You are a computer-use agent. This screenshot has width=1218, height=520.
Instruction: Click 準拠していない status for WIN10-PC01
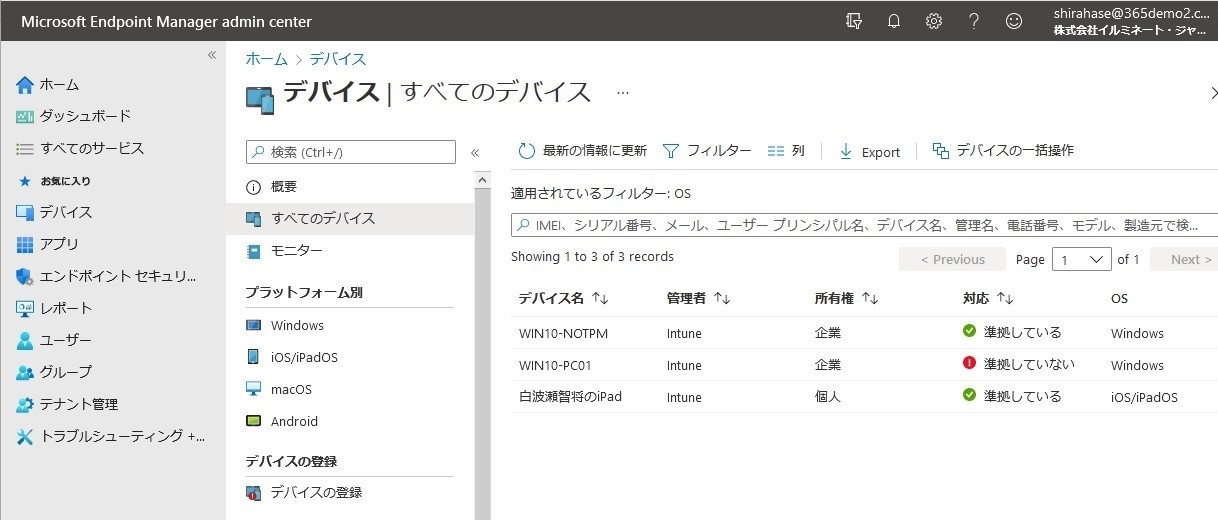click(1019, 365)
